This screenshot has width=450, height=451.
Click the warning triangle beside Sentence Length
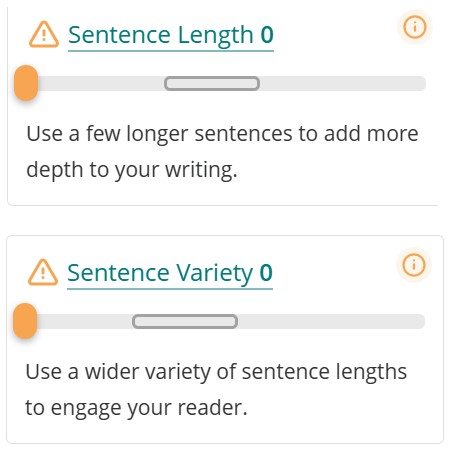pos(44,35)
